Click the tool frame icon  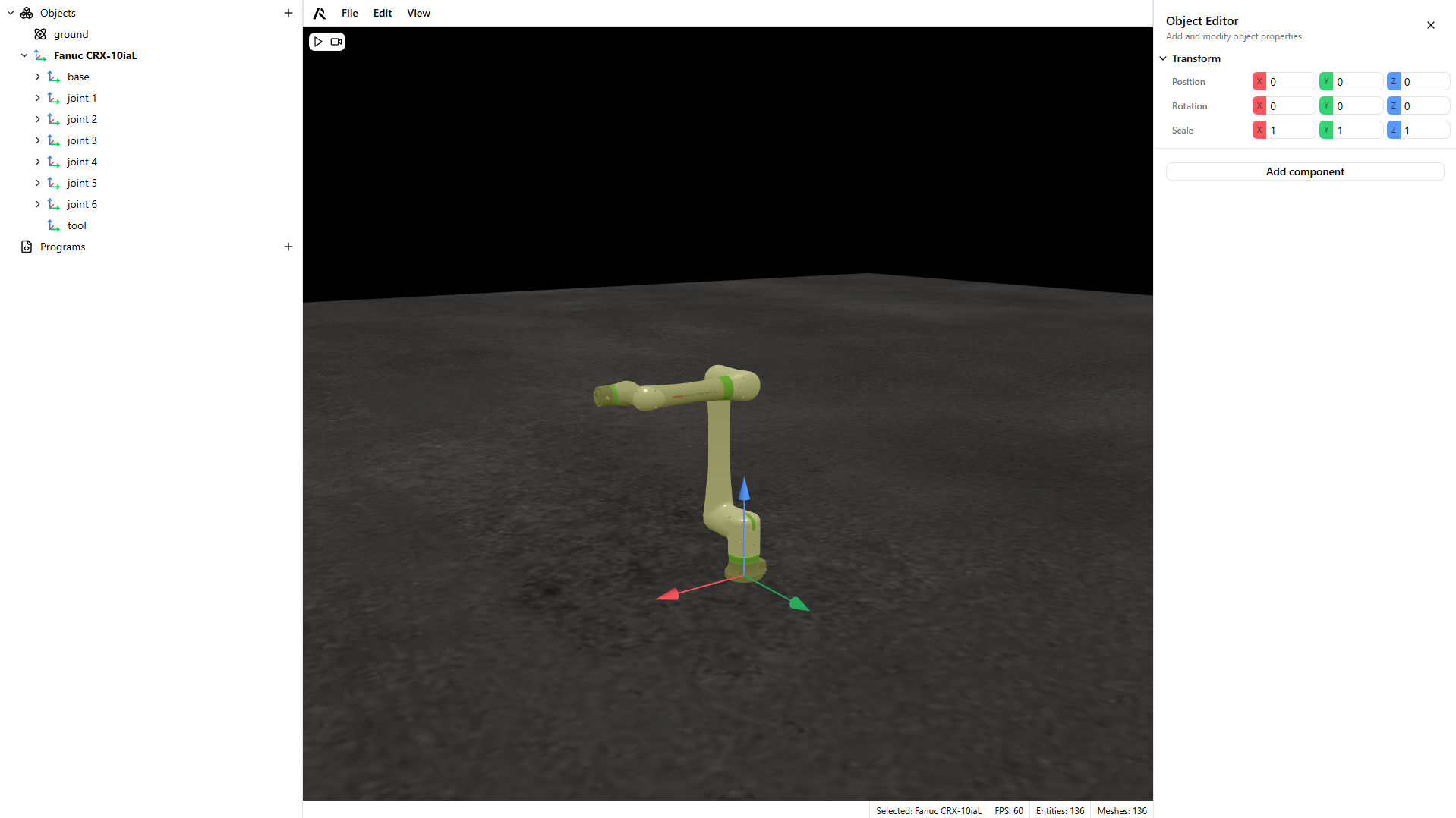pos(54,225)
